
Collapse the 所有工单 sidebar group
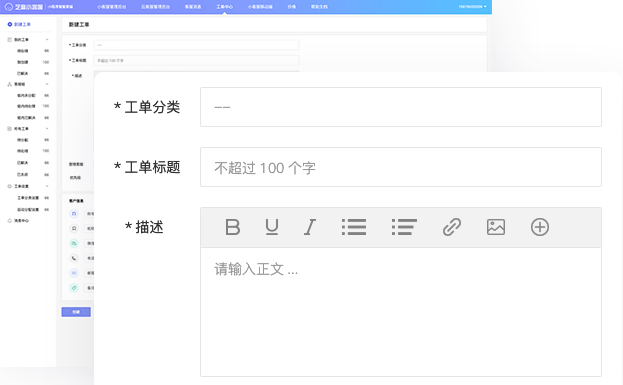click(x=47, y=129)
